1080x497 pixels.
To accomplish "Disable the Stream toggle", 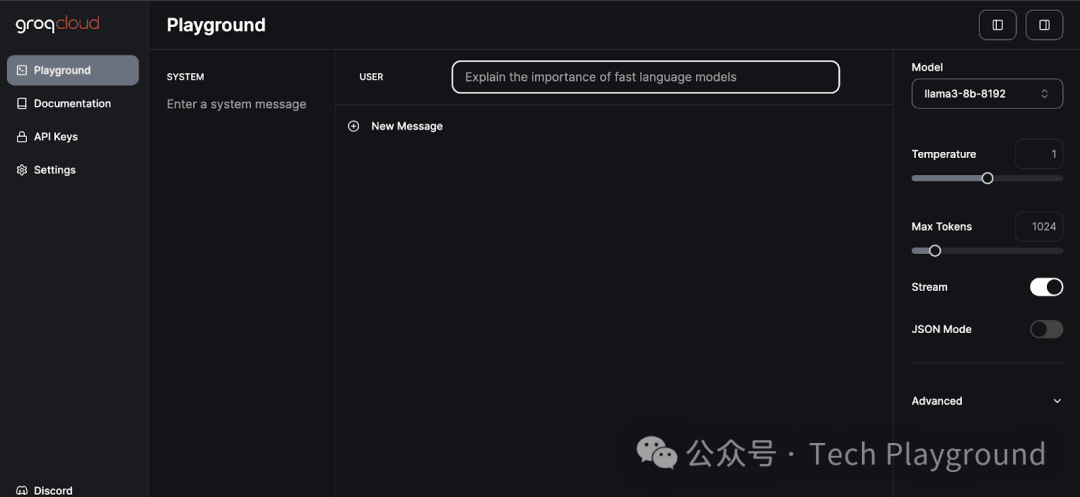I will (1046, 287).
